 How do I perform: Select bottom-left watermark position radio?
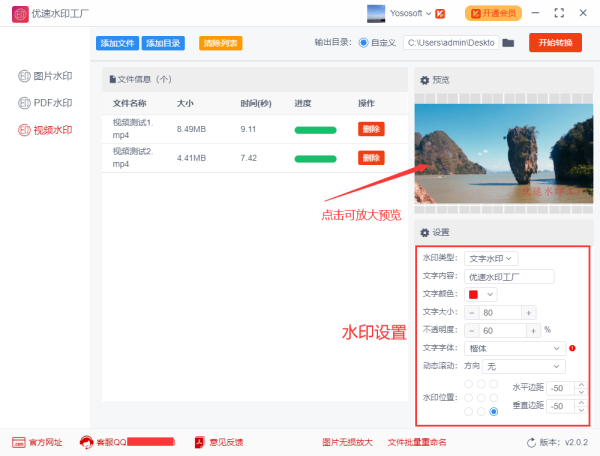468,411
